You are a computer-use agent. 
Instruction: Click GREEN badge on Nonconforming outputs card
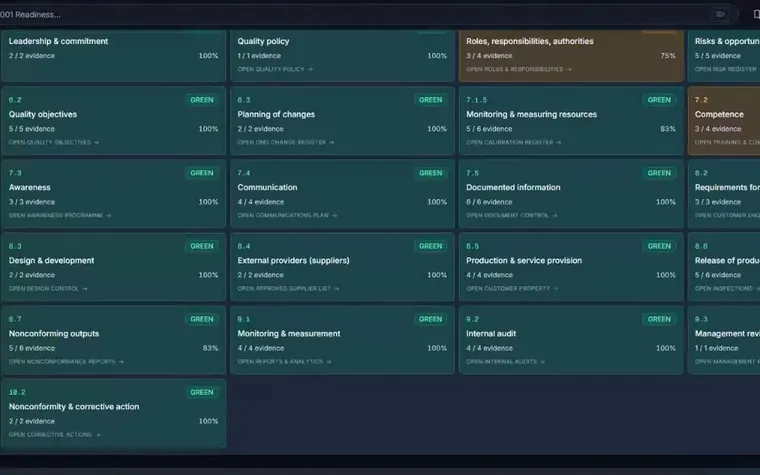pos(202,319)
